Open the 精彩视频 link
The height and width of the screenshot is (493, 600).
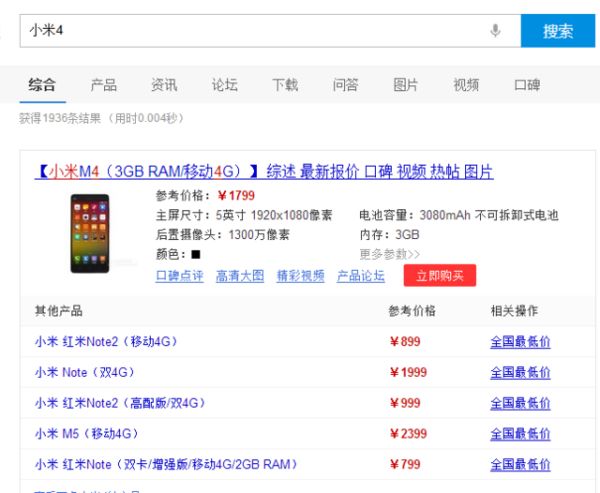[x=300, y=276]
